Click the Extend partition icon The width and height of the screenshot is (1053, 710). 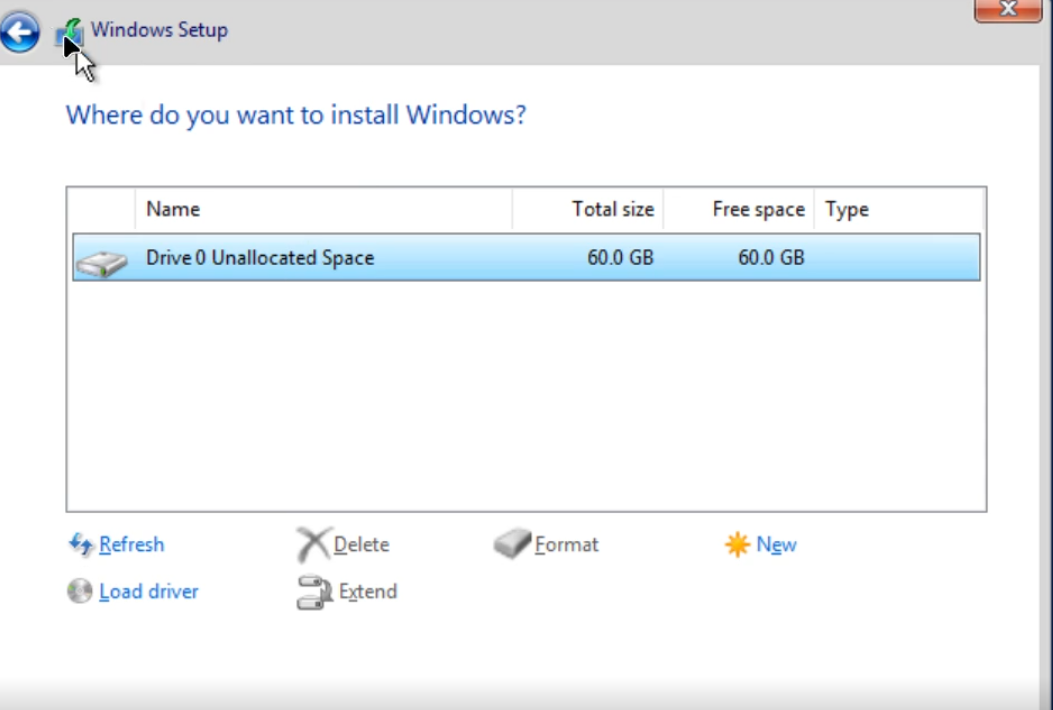coord(313,592)
